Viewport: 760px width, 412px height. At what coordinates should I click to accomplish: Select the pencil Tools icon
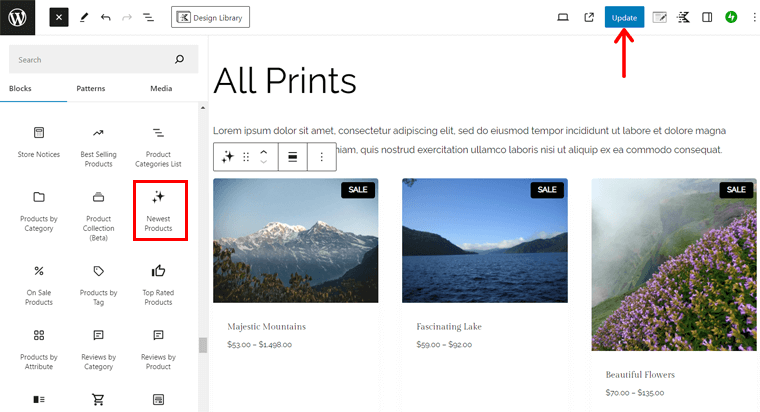click(x=84, y=17)
